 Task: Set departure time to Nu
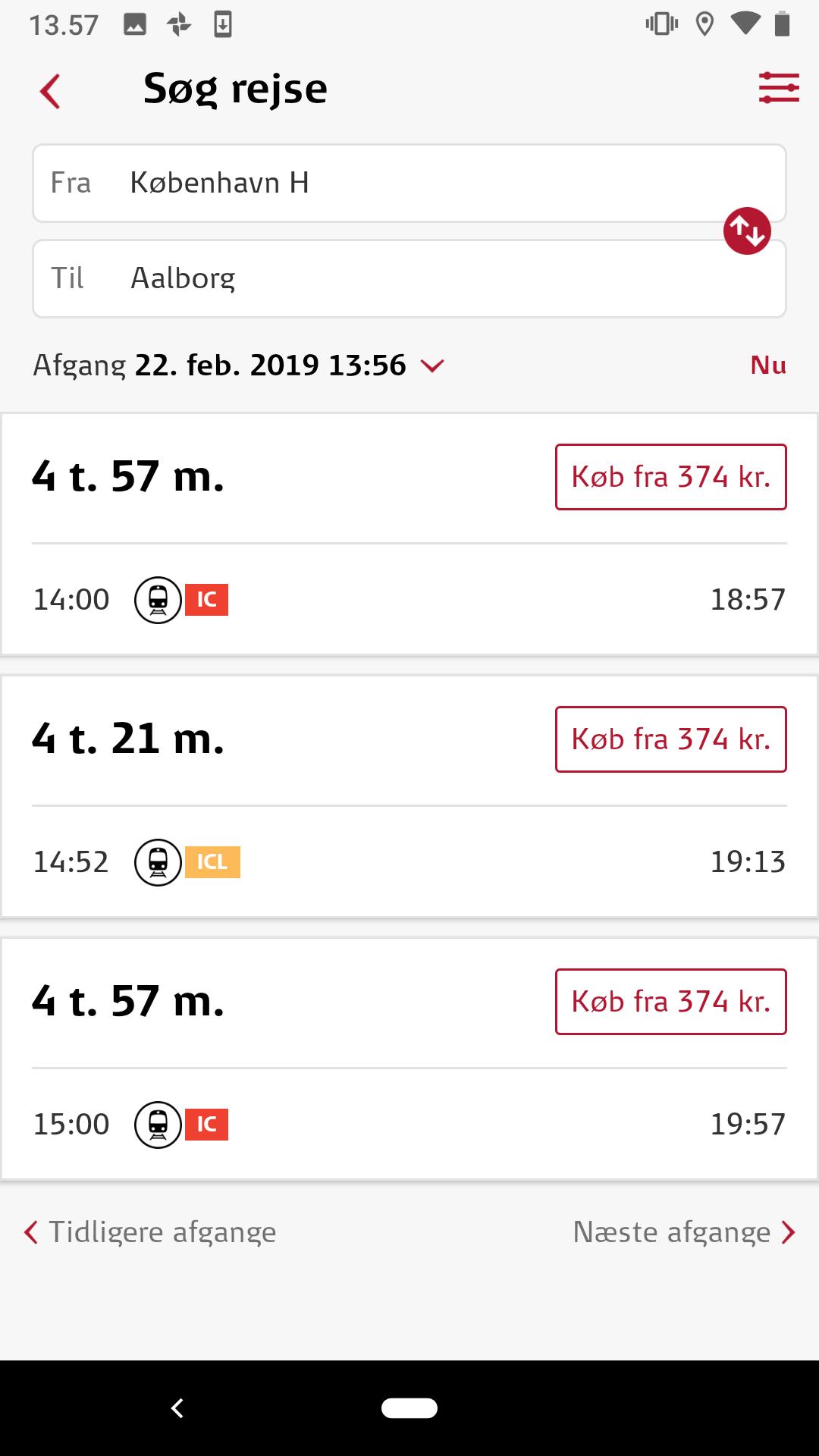click(x=767, y=366)
